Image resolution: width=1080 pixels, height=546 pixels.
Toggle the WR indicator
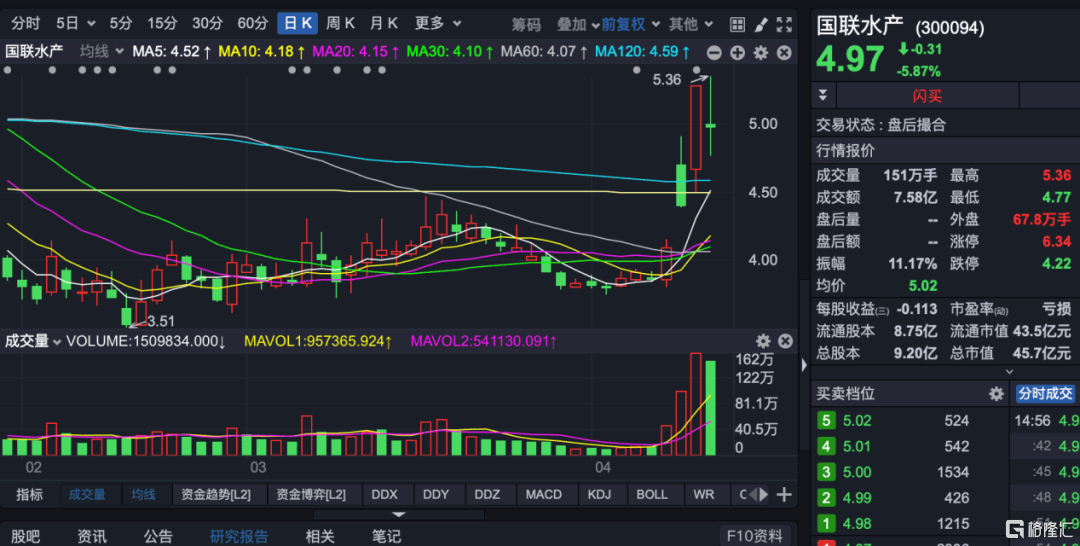click(x=703, y=494)
